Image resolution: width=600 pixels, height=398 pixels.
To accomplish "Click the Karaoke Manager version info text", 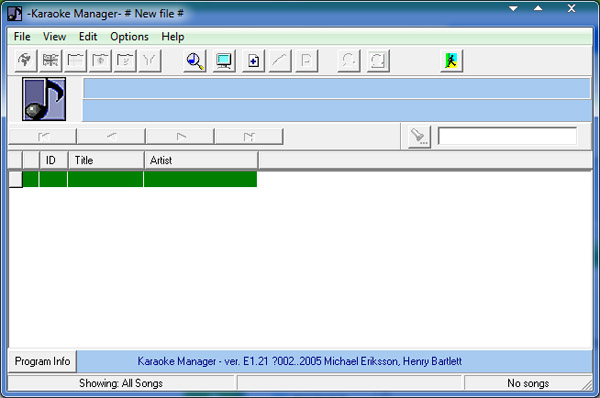I will coord(300,361).
